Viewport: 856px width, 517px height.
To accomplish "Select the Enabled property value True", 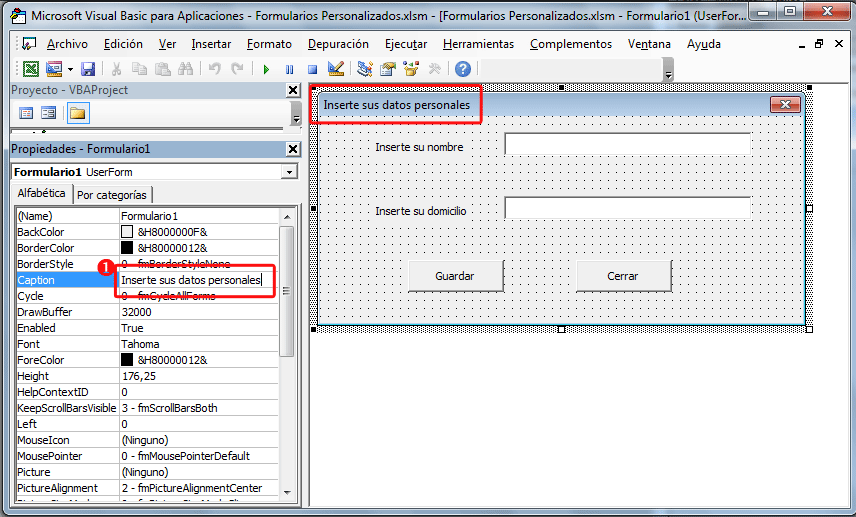I will pyautogui.click(x=198, y=328).
